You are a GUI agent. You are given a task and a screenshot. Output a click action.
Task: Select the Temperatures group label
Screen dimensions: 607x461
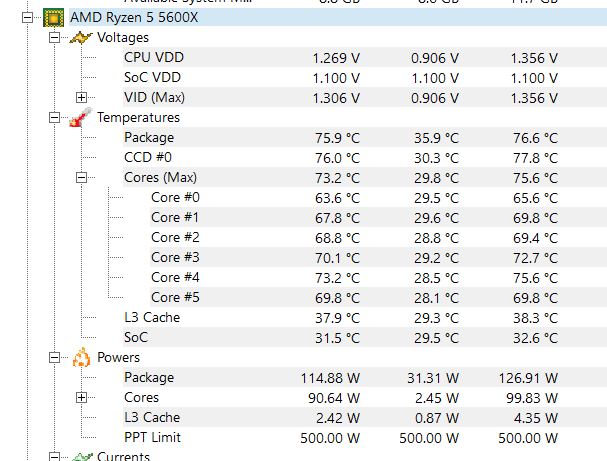pyautogui.click(x=138, y=117)
